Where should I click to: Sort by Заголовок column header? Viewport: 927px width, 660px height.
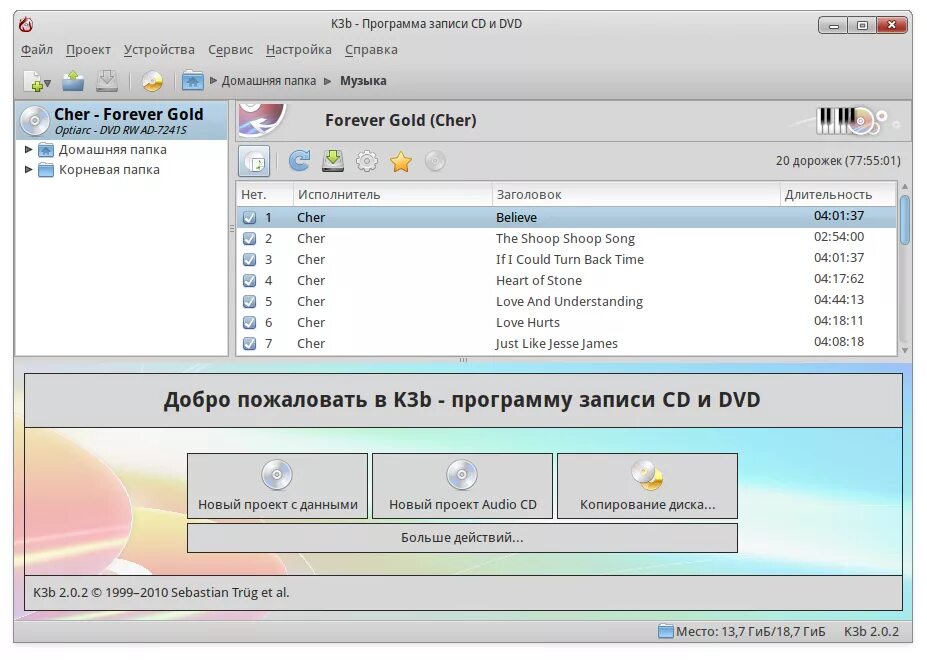(x=636, y=195)
